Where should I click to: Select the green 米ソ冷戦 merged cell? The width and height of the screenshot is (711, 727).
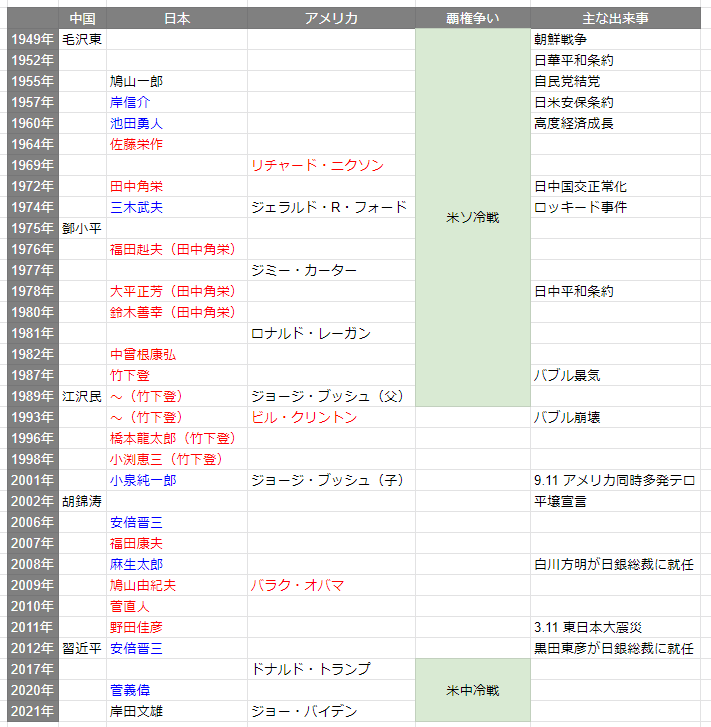pos(472,218)
